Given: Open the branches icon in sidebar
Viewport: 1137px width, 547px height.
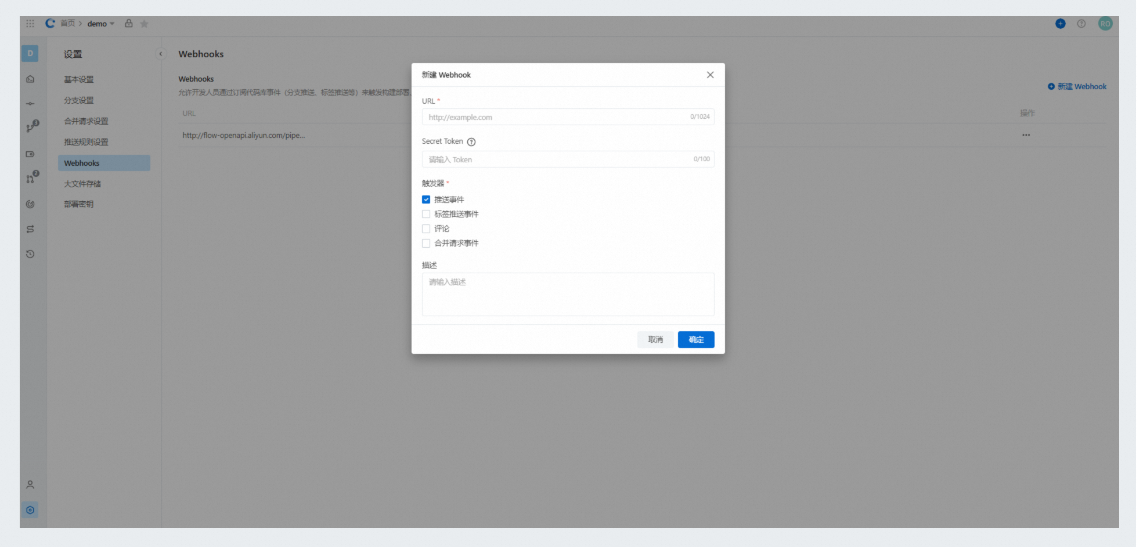Looking at the screenshot, I should point(31,128).
